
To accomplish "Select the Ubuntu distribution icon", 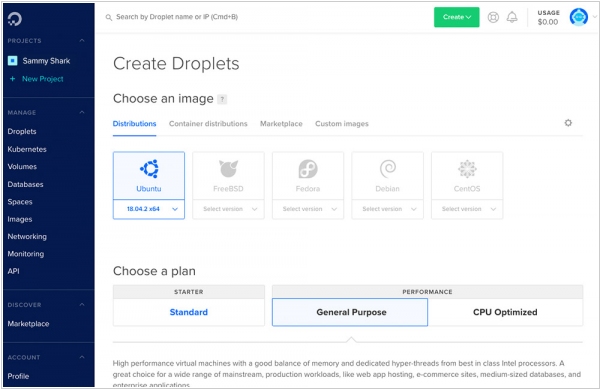I will [149, 169].
